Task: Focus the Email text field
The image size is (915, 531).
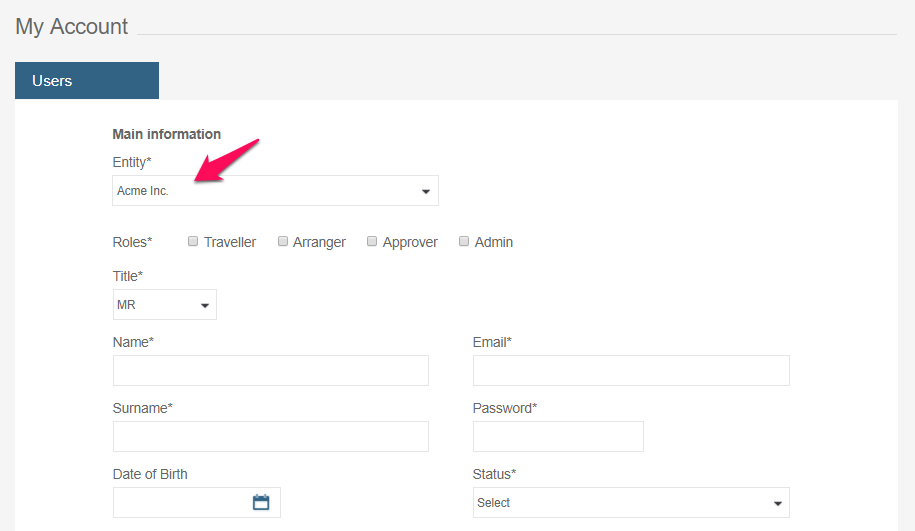Action: 631,370
